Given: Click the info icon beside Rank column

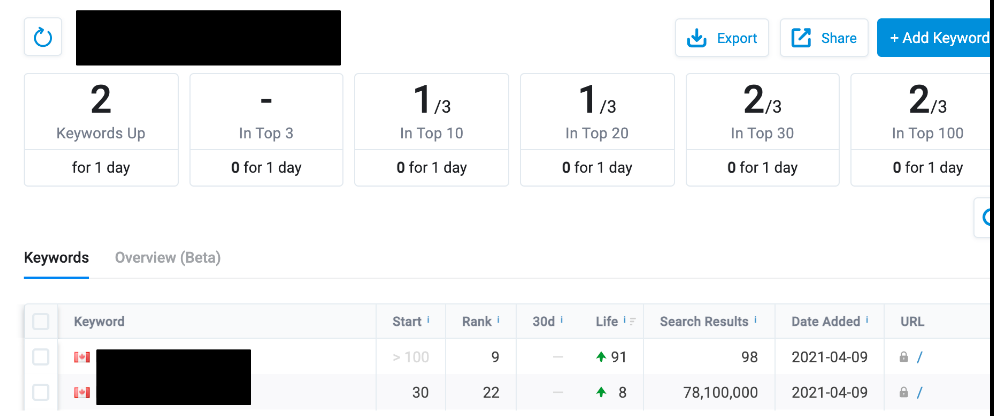Looking at the screenshot, I should (499, 321).
